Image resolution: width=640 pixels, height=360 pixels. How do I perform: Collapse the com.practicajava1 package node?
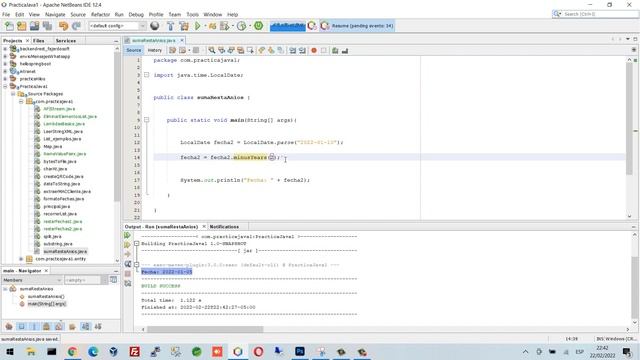21,101
